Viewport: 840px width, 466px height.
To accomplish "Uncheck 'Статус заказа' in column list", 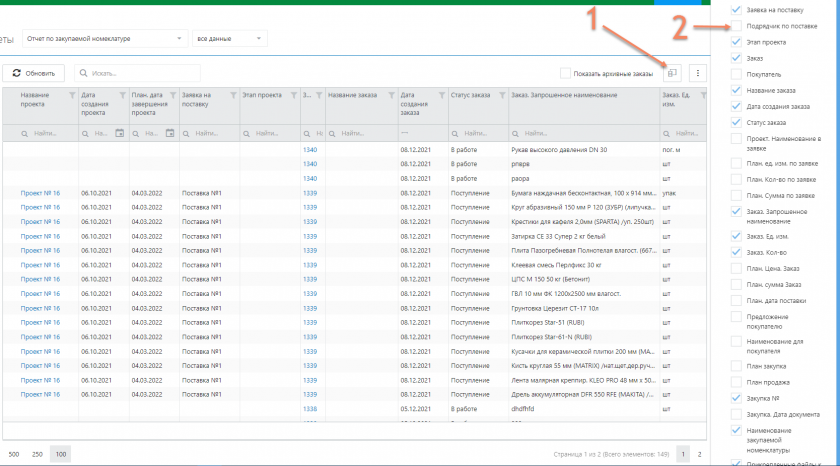I will pyautogui.click(x=737, y=122).
